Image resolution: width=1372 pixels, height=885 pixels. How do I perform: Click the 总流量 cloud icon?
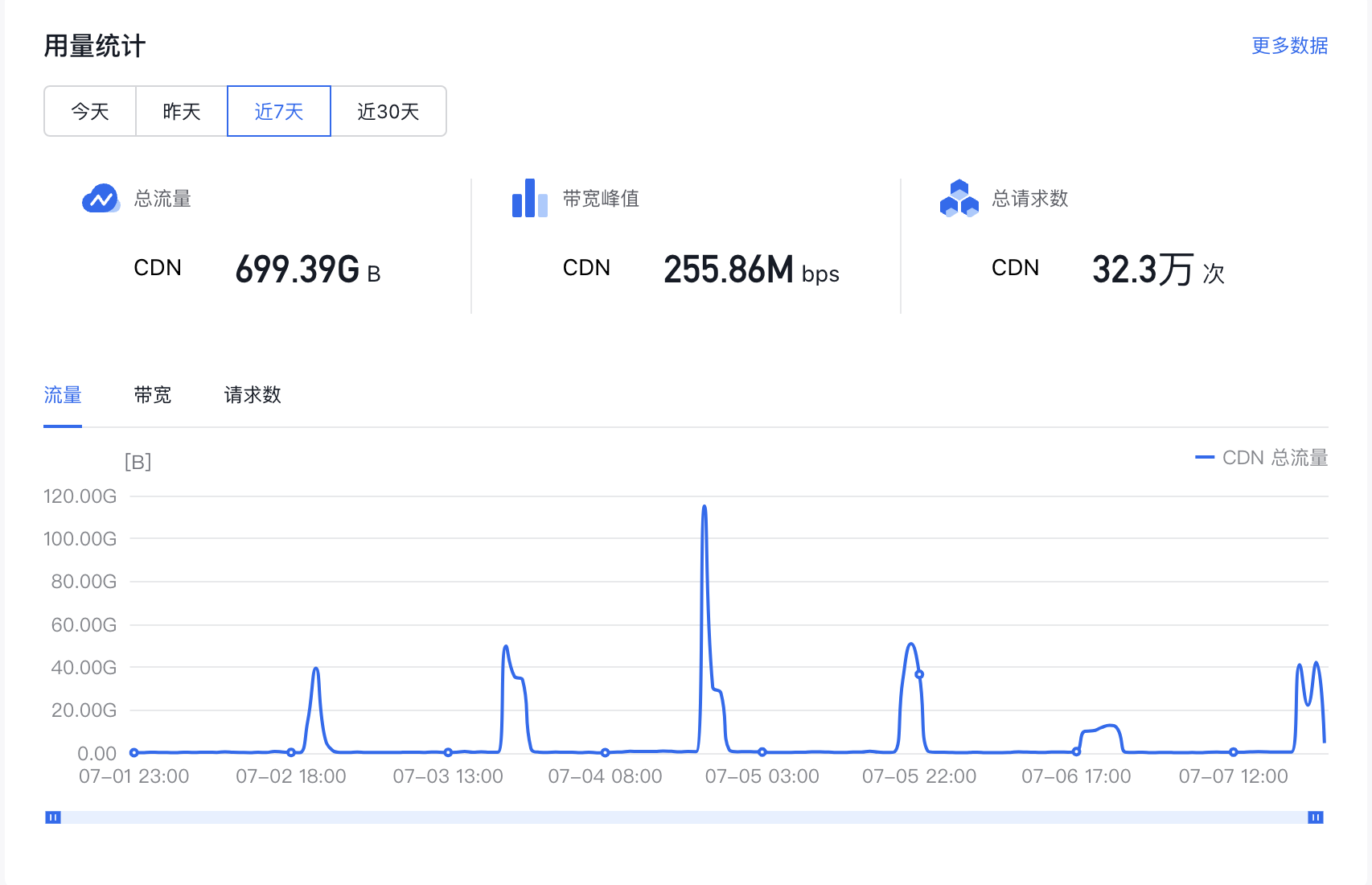[x=101, y=198]
